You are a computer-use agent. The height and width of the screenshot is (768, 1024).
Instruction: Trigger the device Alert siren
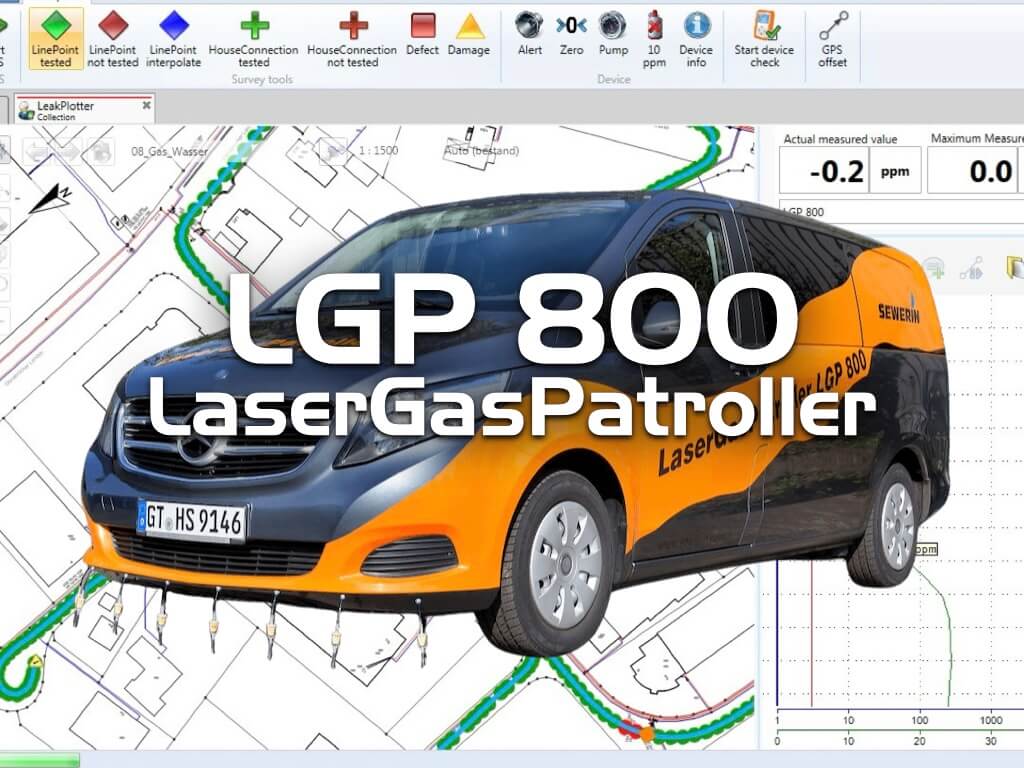tap(530, 35)
